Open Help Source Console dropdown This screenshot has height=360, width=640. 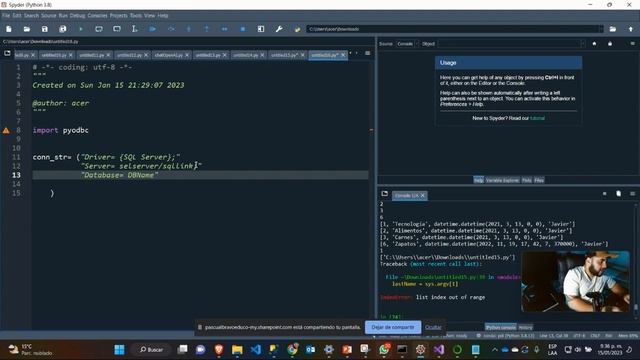(407, 44)
